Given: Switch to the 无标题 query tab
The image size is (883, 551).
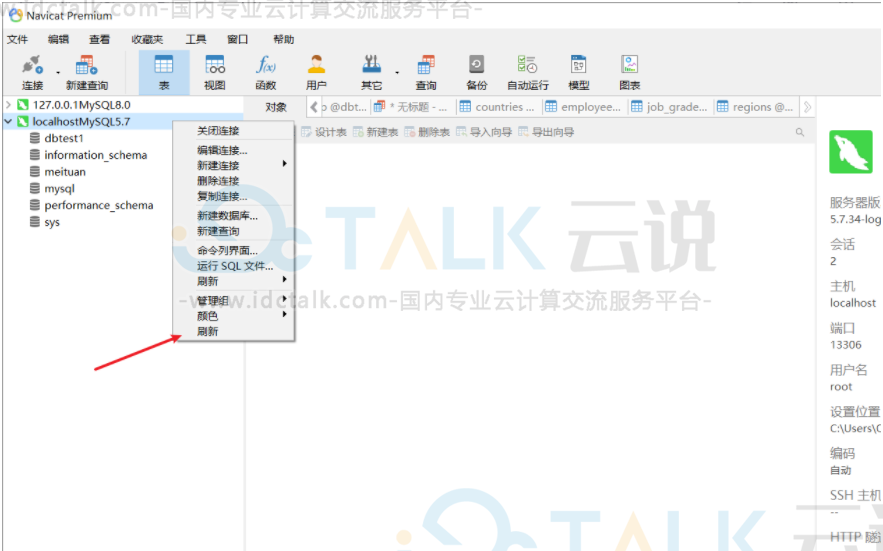Looking at the screenshot, I should pos(411,107).
